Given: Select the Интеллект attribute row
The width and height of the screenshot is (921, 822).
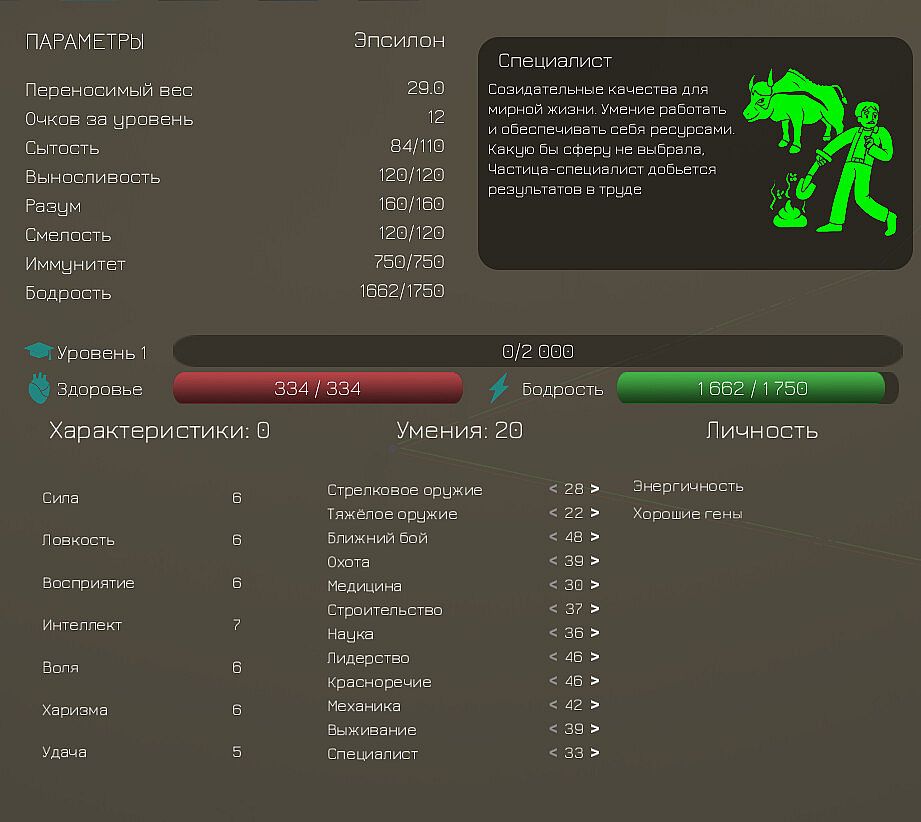Looking at the screenshot, I should [142, 625].
